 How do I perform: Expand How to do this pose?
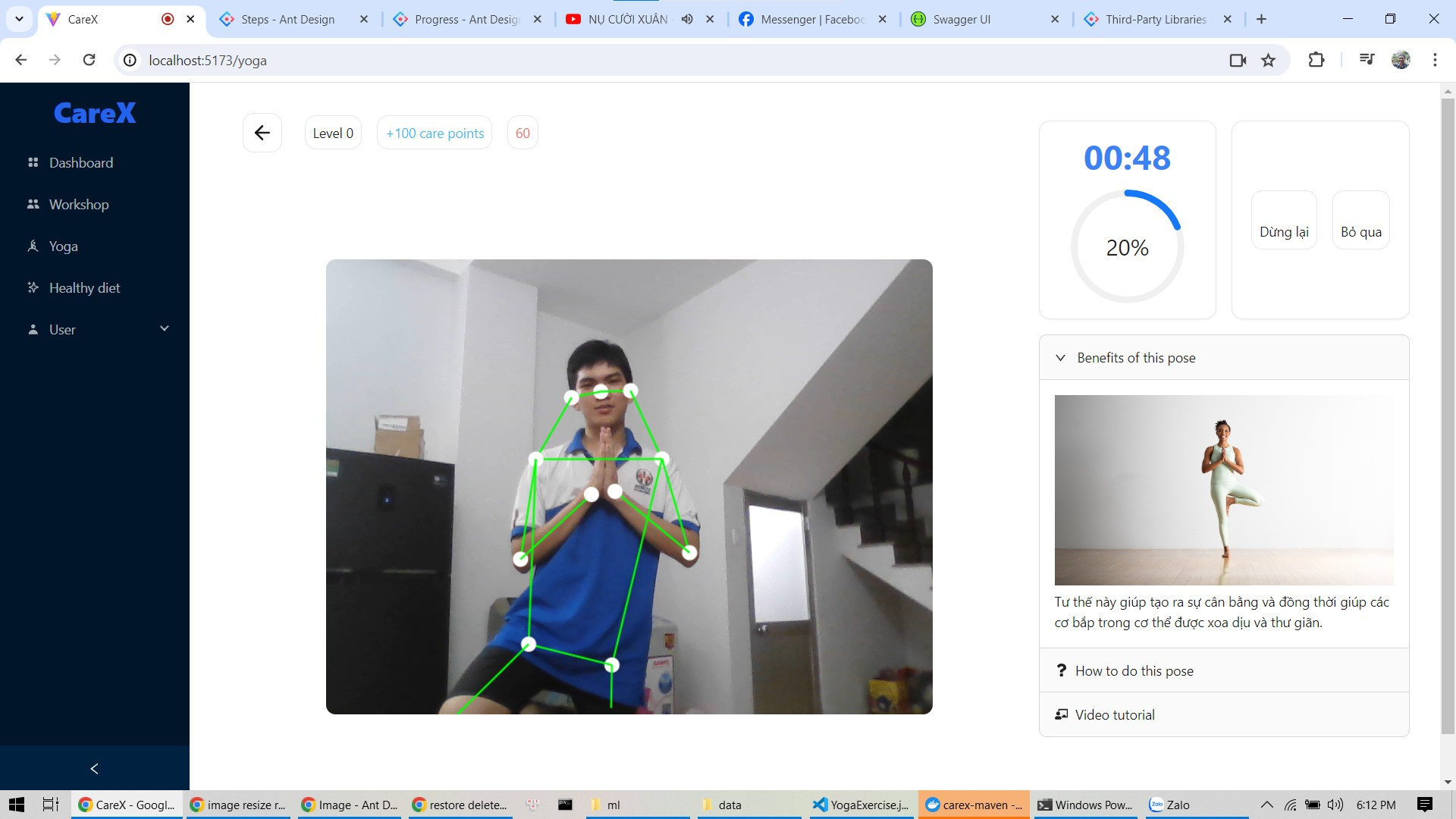click(x=1134, y=671)
